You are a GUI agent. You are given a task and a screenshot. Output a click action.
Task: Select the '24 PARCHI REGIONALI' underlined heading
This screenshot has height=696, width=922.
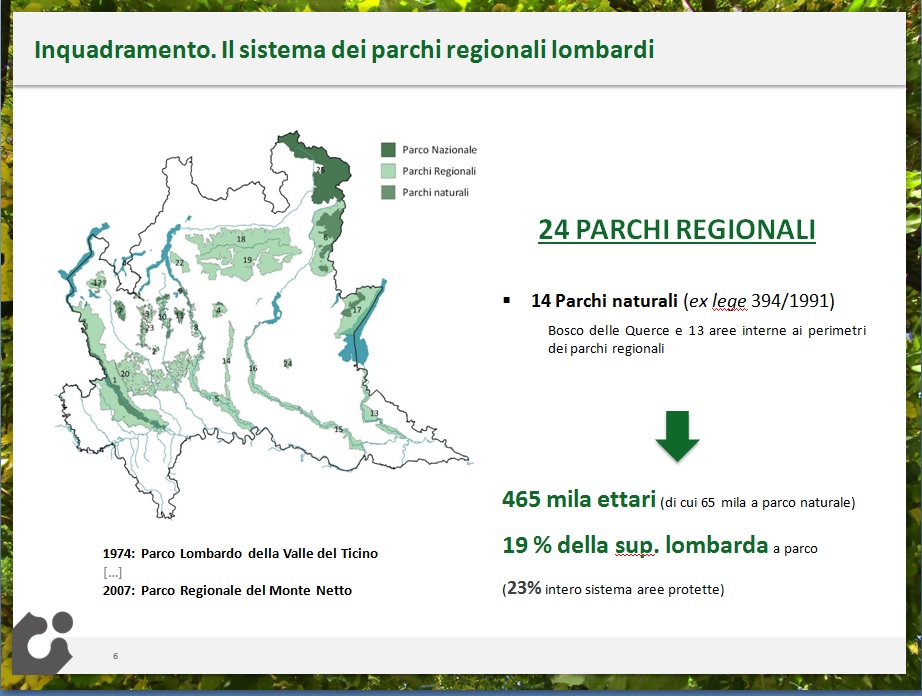pyautogui.click(x=676, y=230)
